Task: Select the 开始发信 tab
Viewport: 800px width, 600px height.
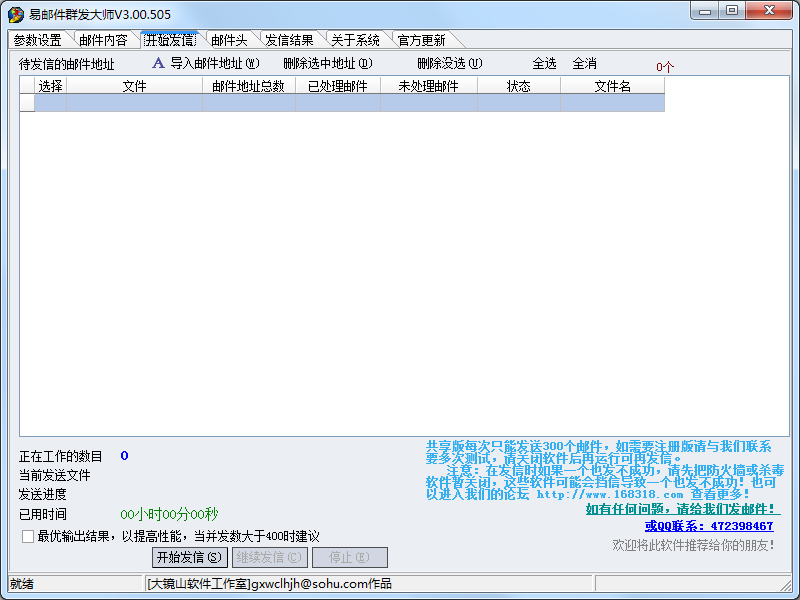Action: (170, 40)
